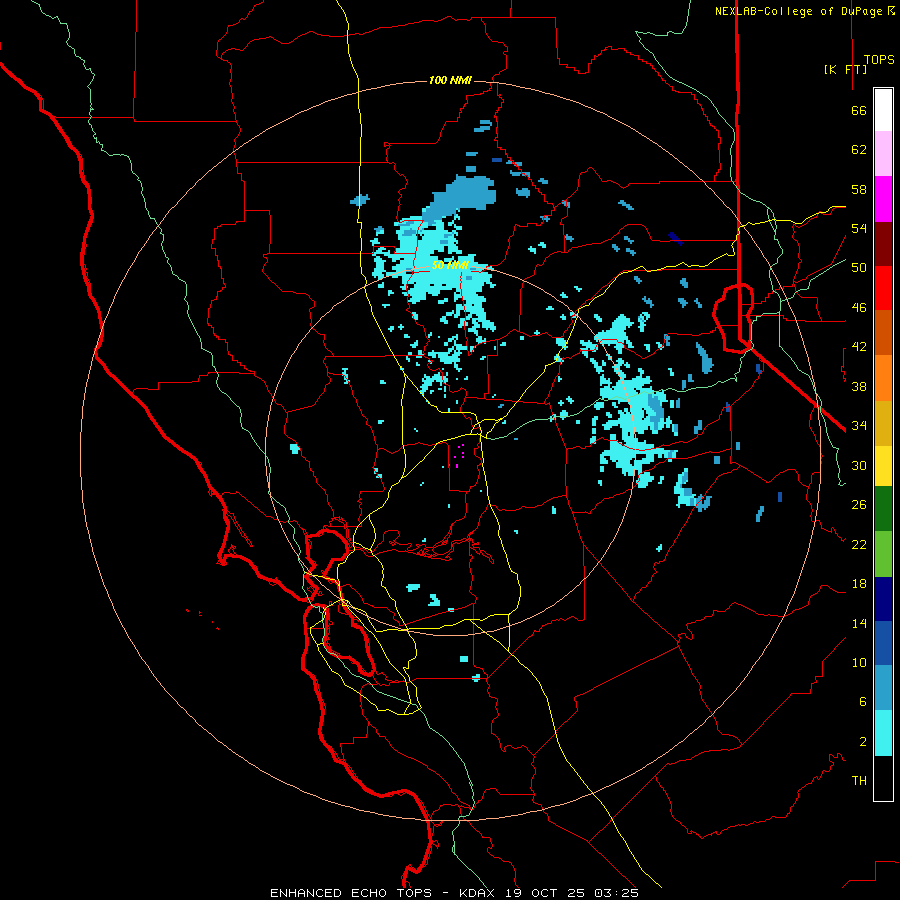Click the gold 38 kft legend swatch
This screenshot has height=900, width=900.
[883, 423]
